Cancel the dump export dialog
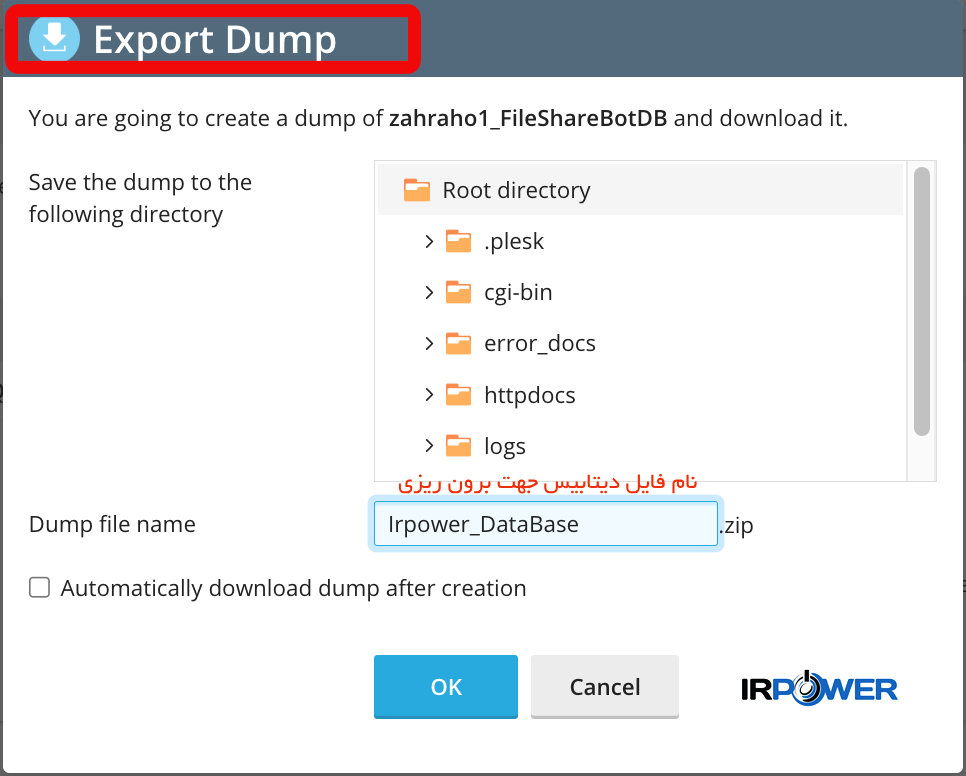Viewport: 966px width, 776px height. pyautogui.click(x=605, y=687)
